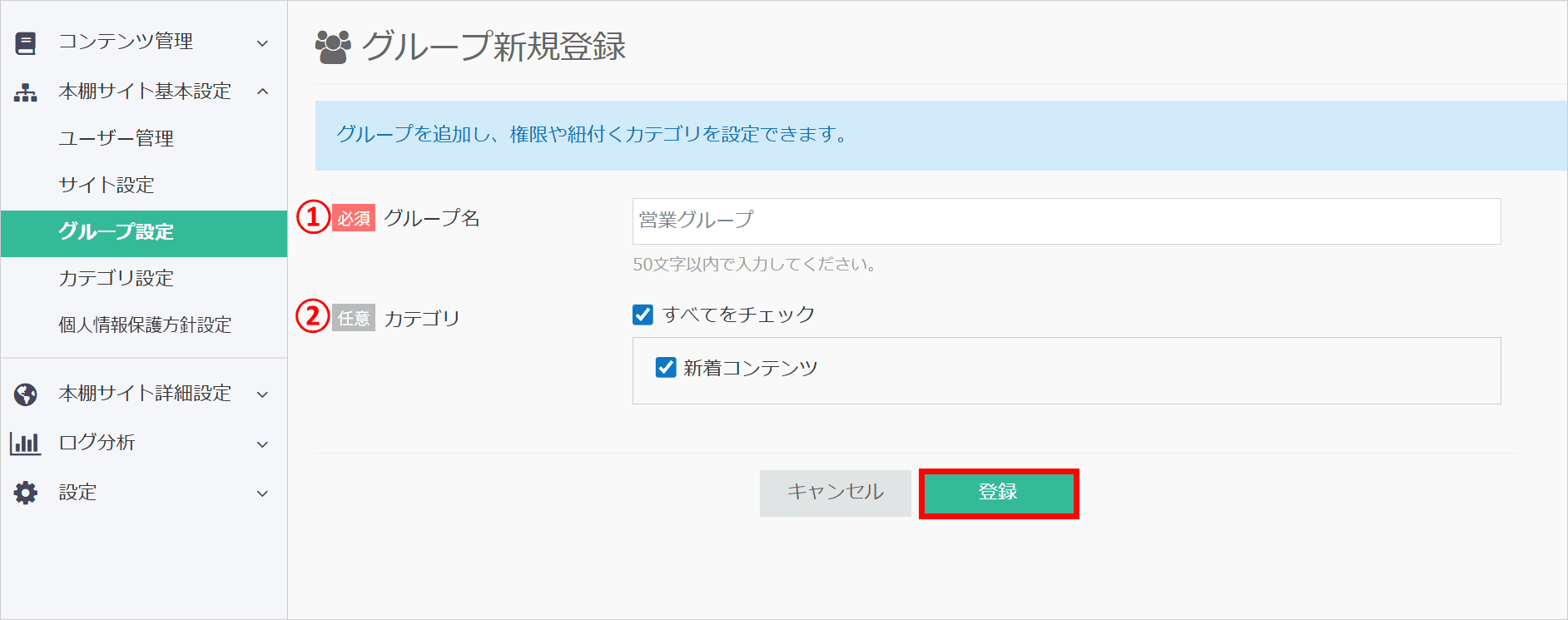This screenshot has height=620, width=1568.
Task: Expand the 設定 menu chevron
Action: pos(262,494)
